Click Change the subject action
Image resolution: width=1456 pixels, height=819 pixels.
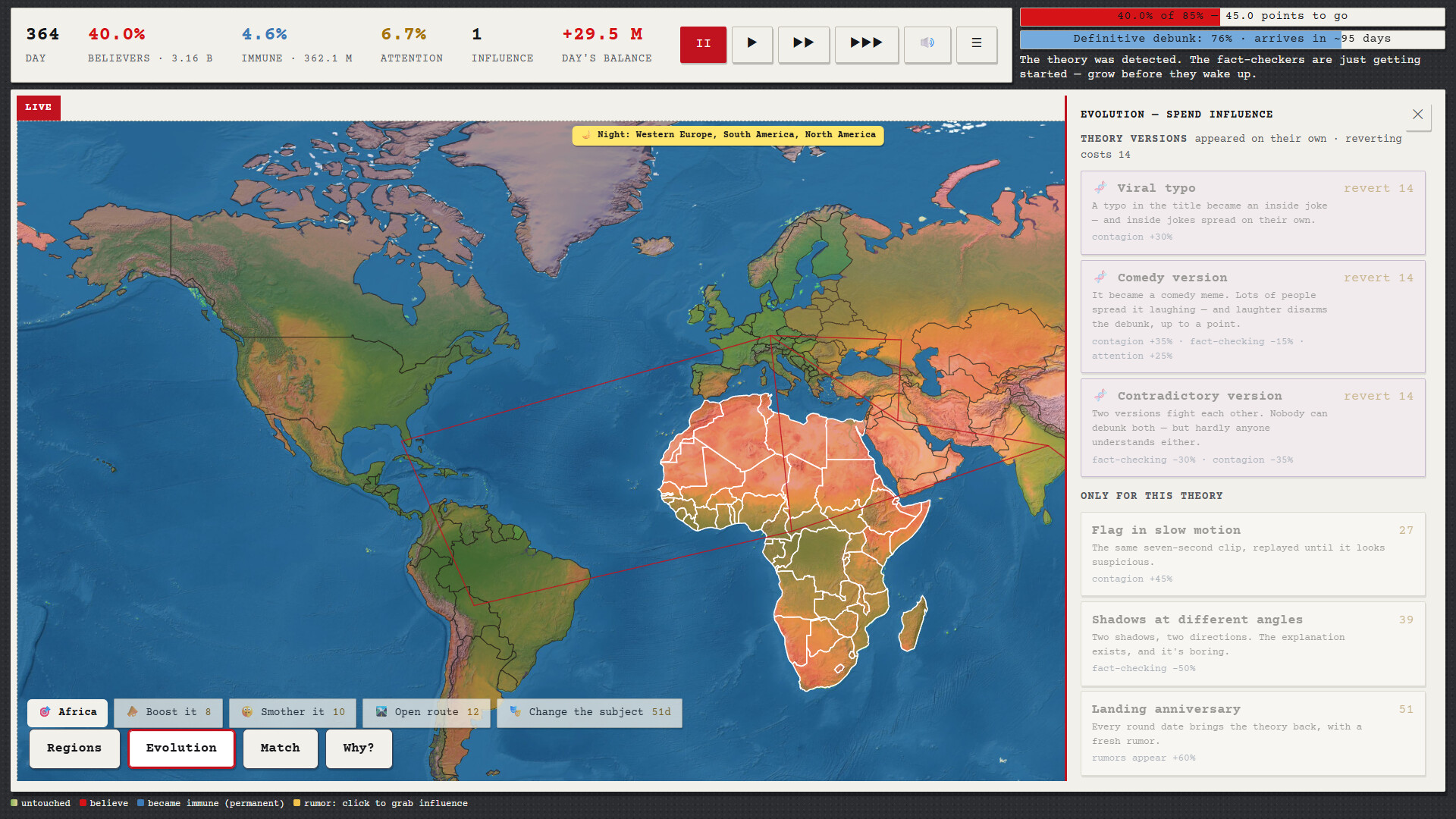point(589,712)
